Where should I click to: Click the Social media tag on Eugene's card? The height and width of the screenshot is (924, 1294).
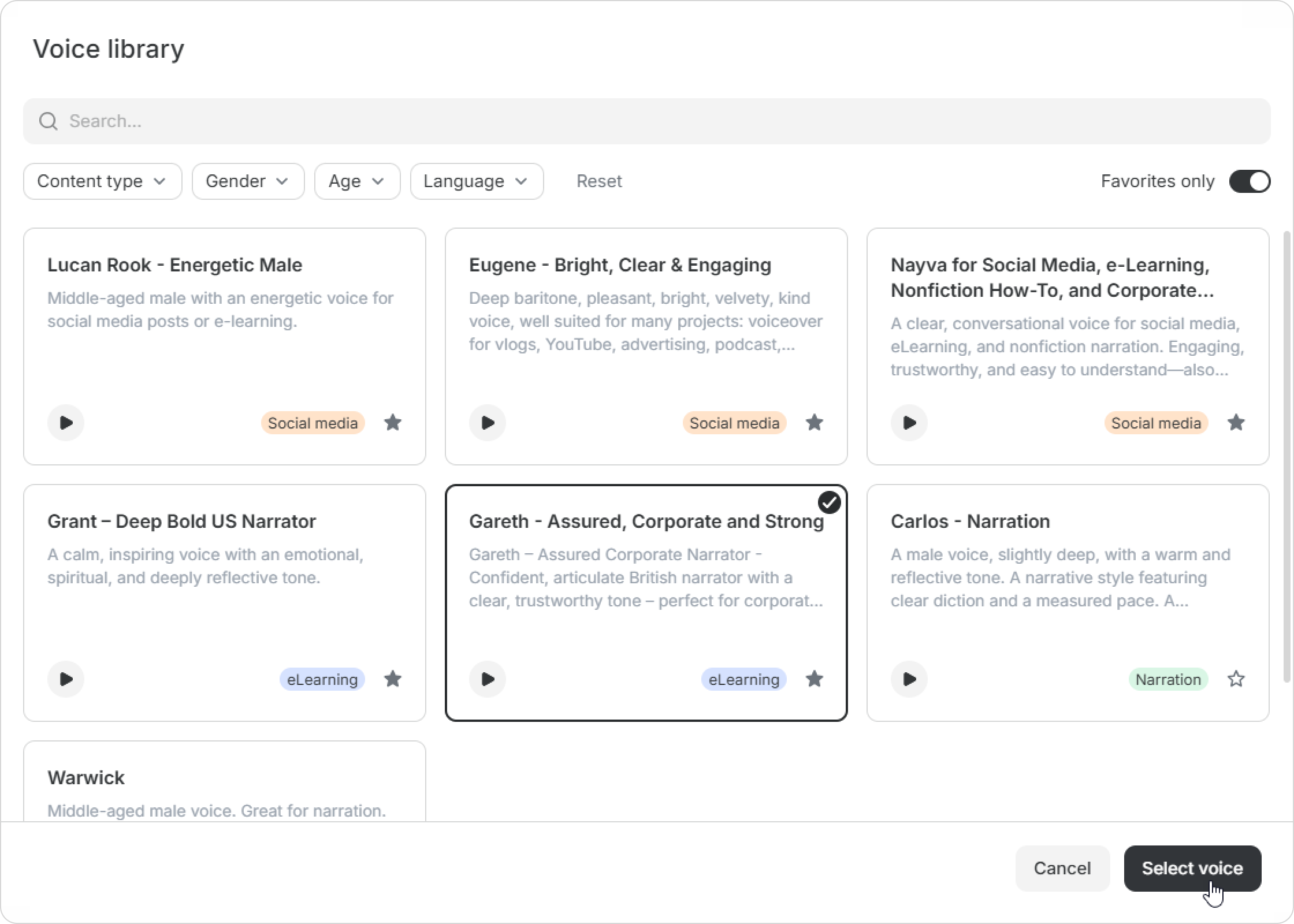pos(735,423)
